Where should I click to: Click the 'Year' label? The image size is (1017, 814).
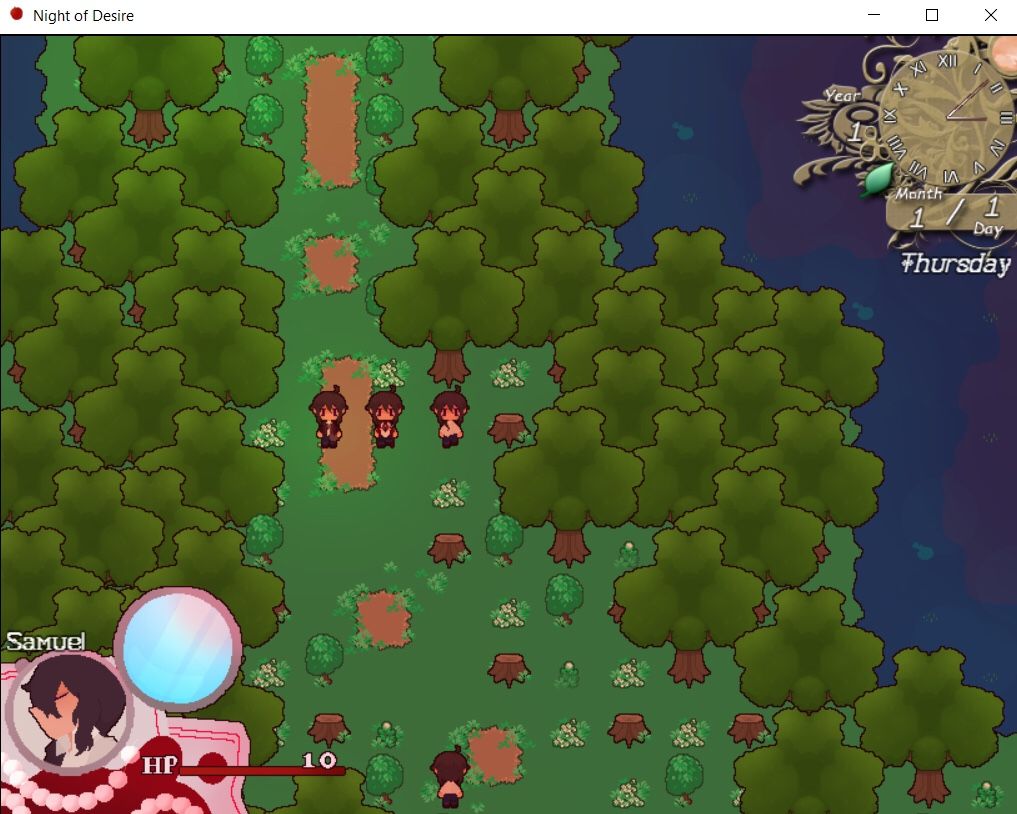pyautogui.click(x=843, y=96)
